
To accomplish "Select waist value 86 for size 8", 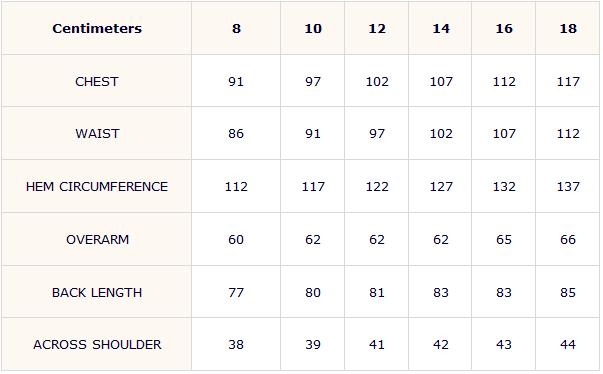I will (236, 134).
